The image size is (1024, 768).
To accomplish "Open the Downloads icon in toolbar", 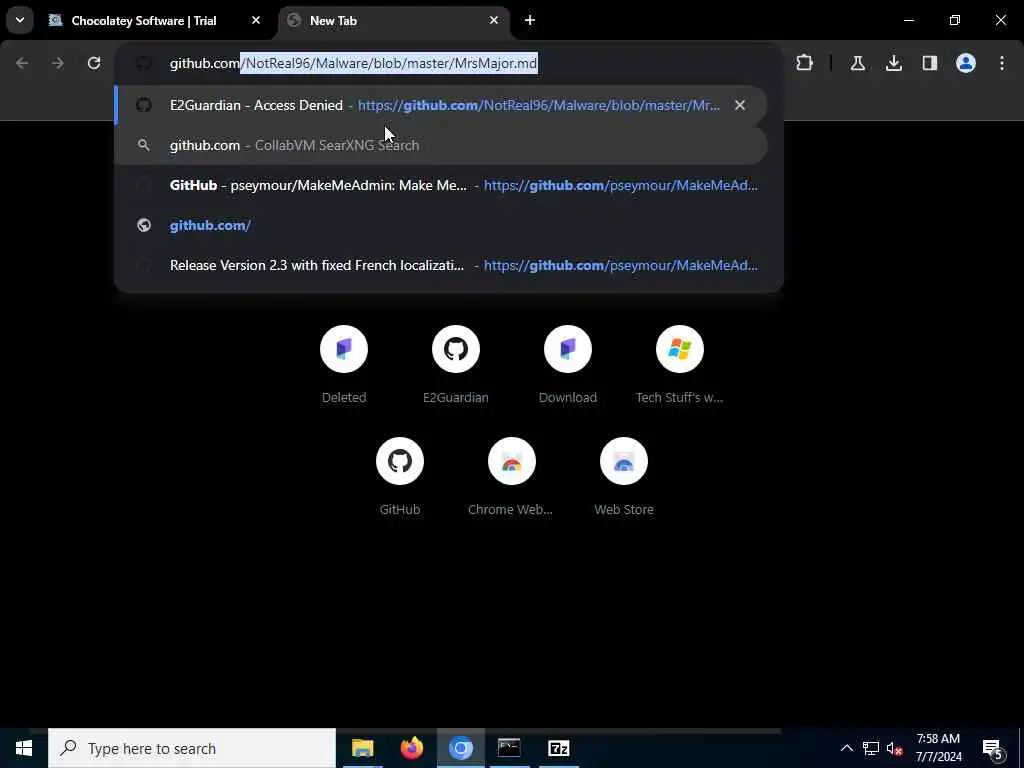I will tap(894, 63).
